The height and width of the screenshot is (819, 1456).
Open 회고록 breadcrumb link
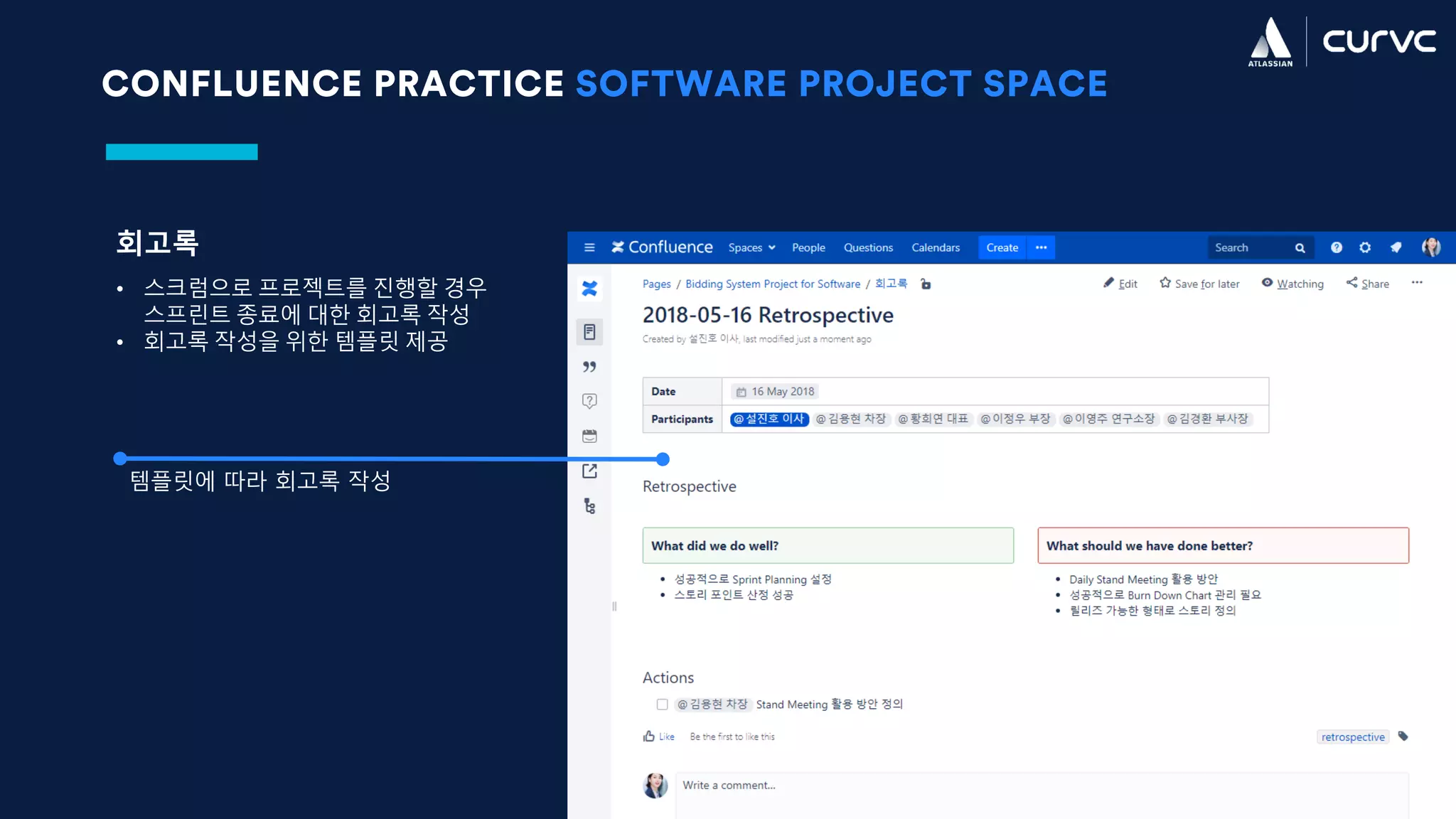click(x=891, y=284)
